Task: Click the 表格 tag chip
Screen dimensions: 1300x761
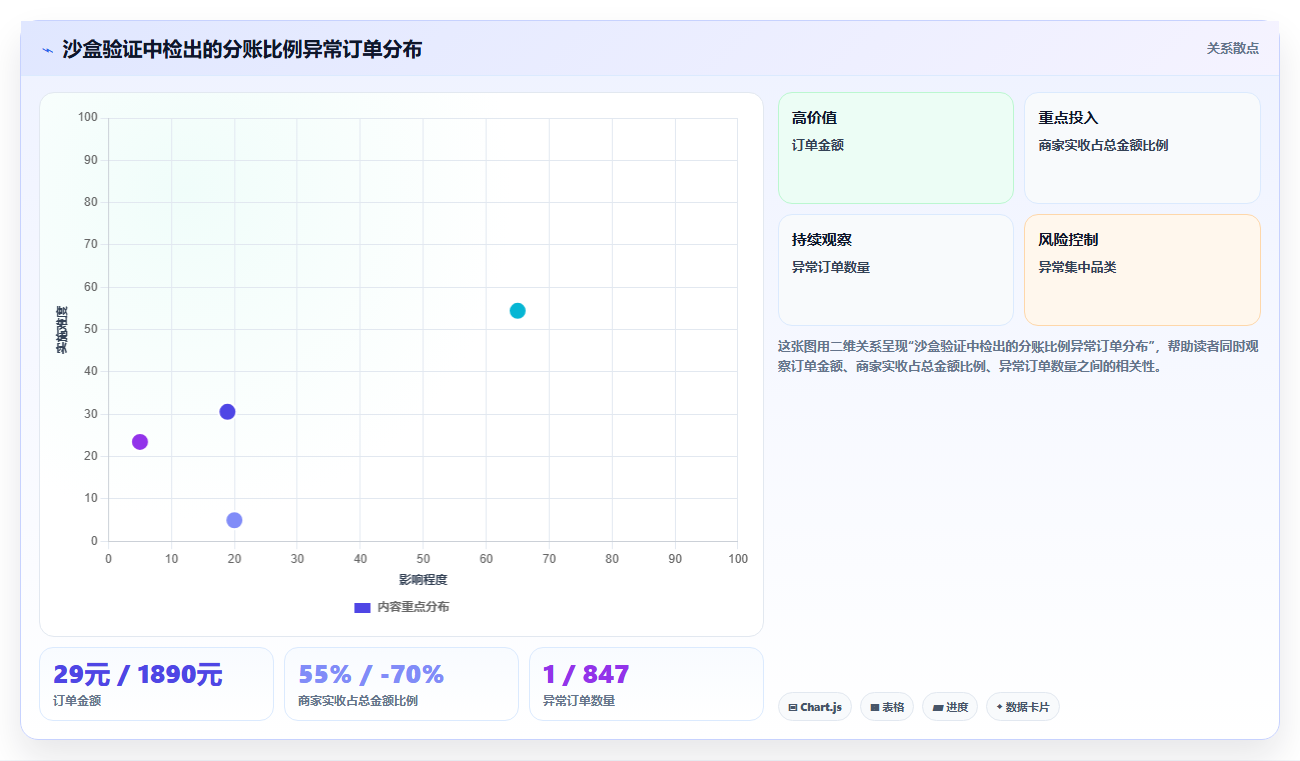Action: (x=887, y=707)
